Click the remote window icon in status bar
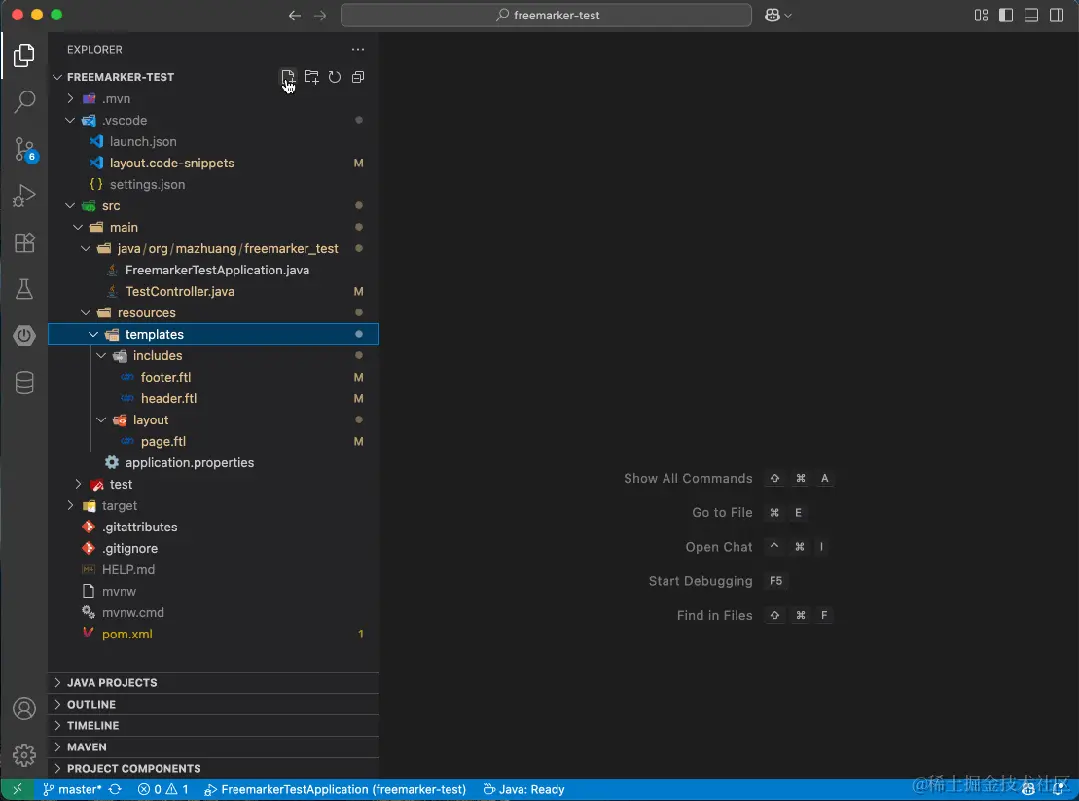This screenshot has width=1079, height=801. [18, 789]
